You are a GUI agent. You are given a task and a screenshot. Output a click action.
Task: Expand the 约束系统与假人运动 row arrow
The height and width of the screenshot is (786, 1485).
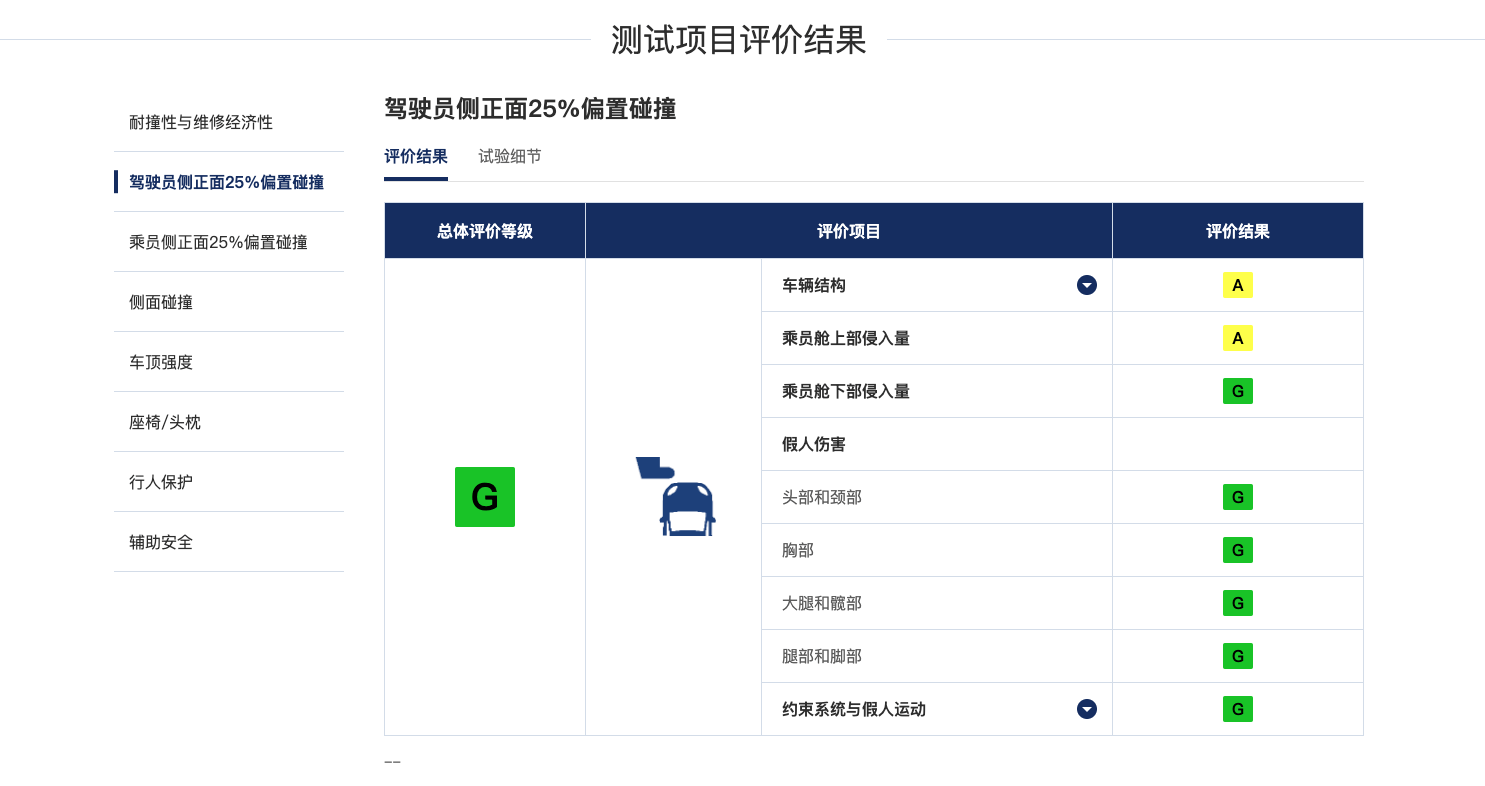point(1087,709)
